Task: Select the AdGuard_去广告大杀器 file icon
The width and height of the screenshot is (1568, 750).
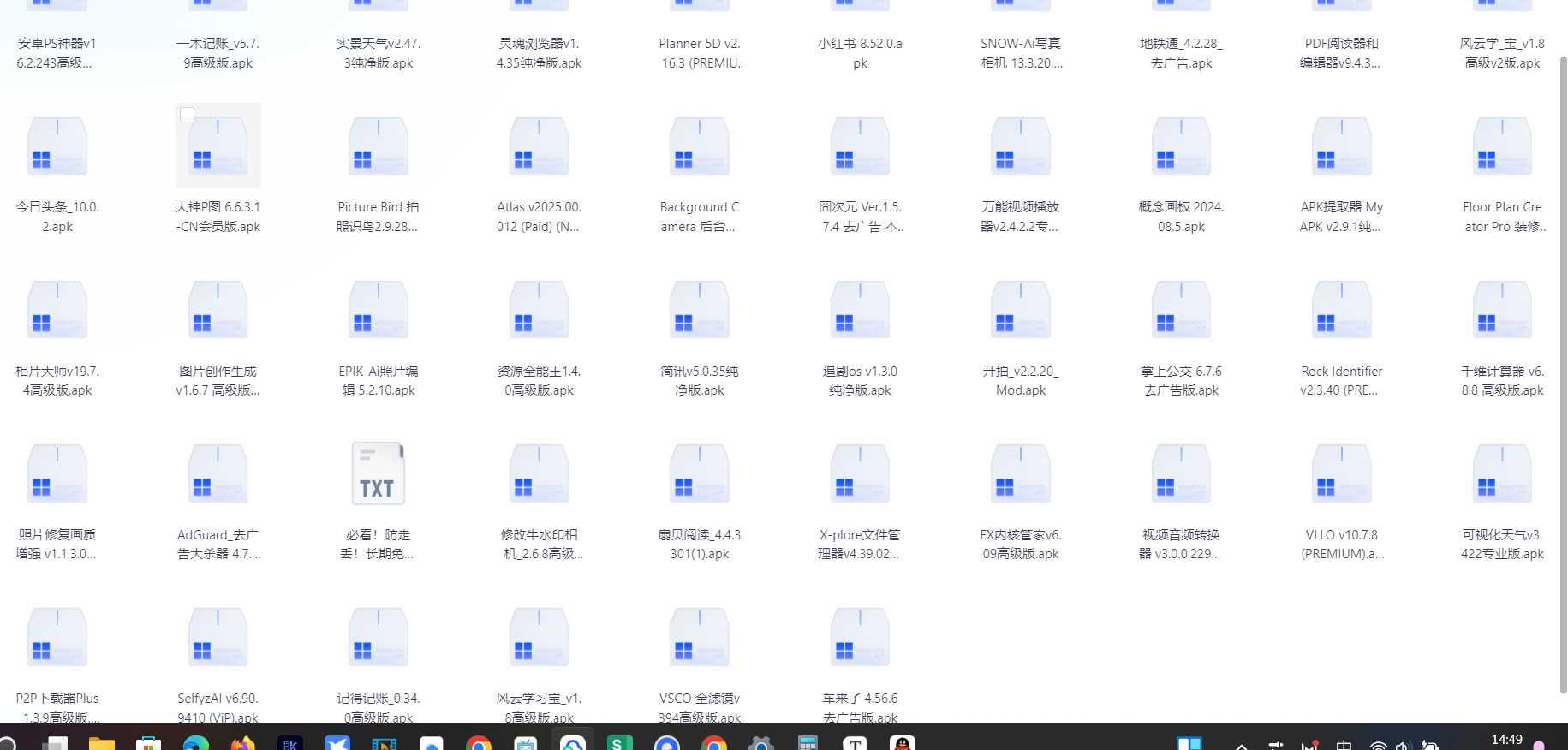Action: coord(218,473)
